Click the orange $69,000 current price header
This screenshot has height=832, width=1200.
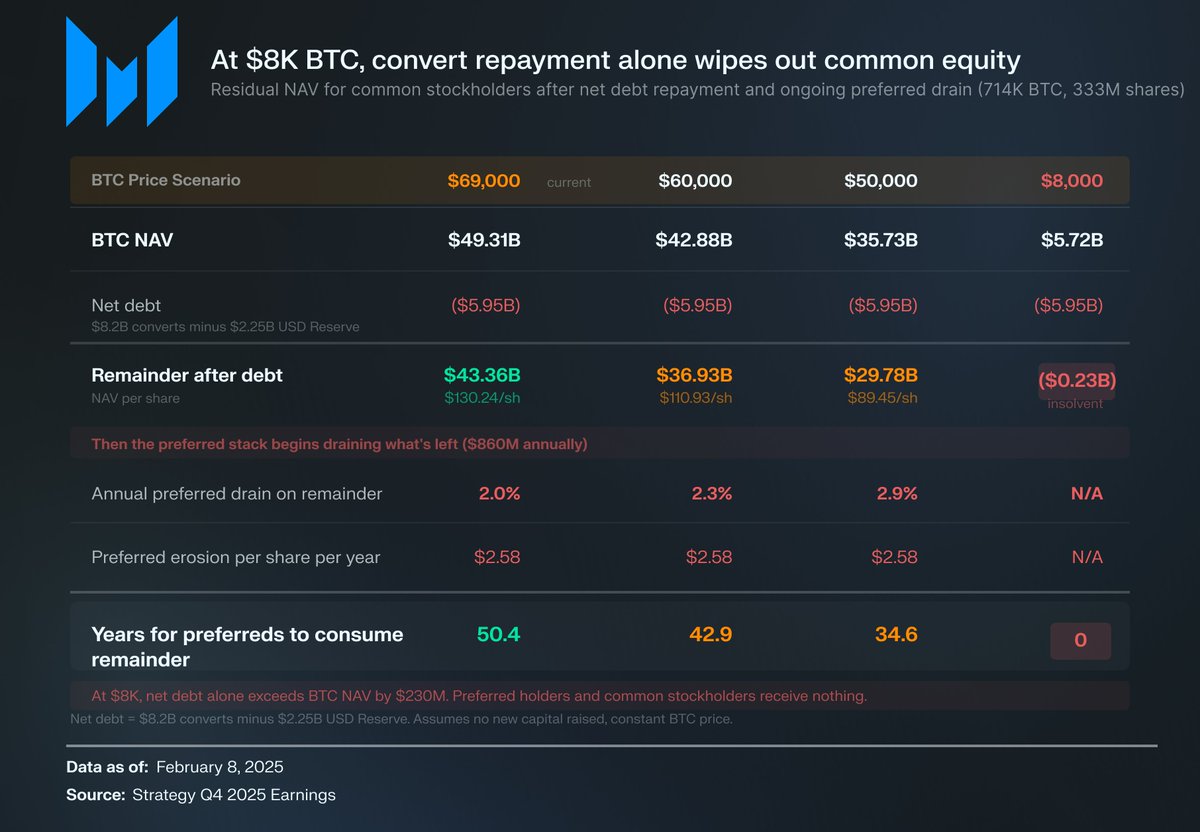pos(484,181)
